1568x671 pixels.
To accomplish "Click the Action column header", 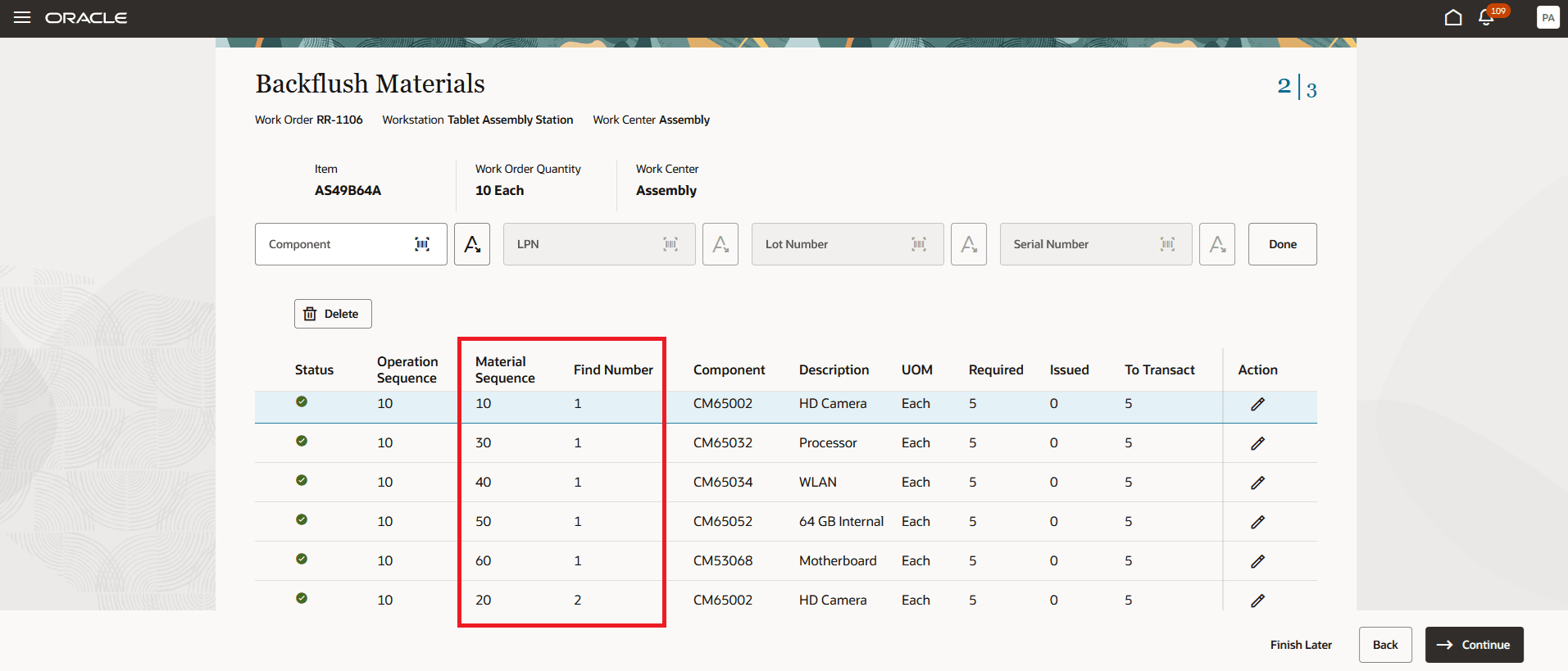I will coord(1258,370).
